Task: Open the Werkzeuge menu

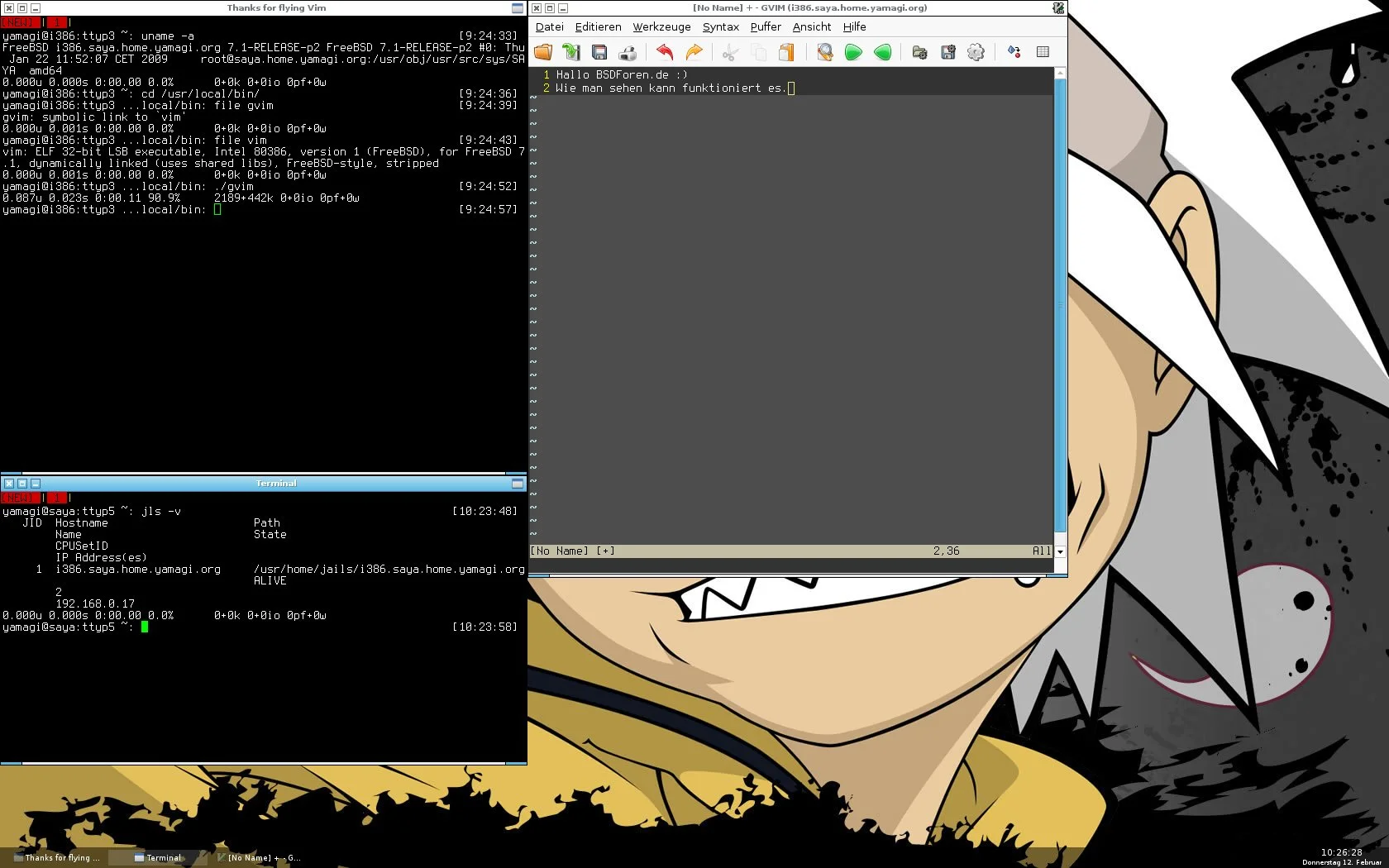Action: pyautogui.click(x=661, y=26)
